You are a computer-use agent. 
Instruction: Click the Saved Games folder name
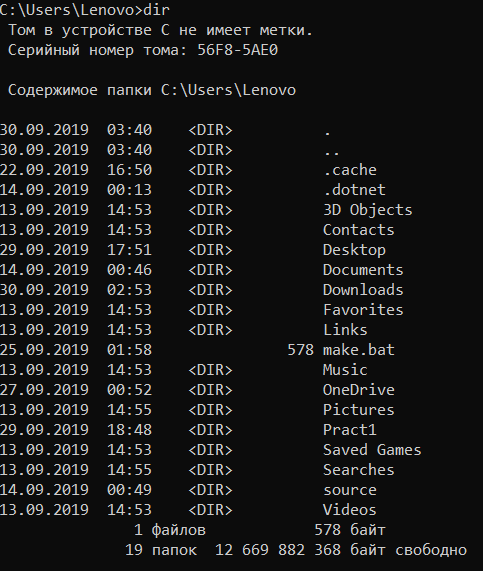pyautogui.click(x=372, y=450)
